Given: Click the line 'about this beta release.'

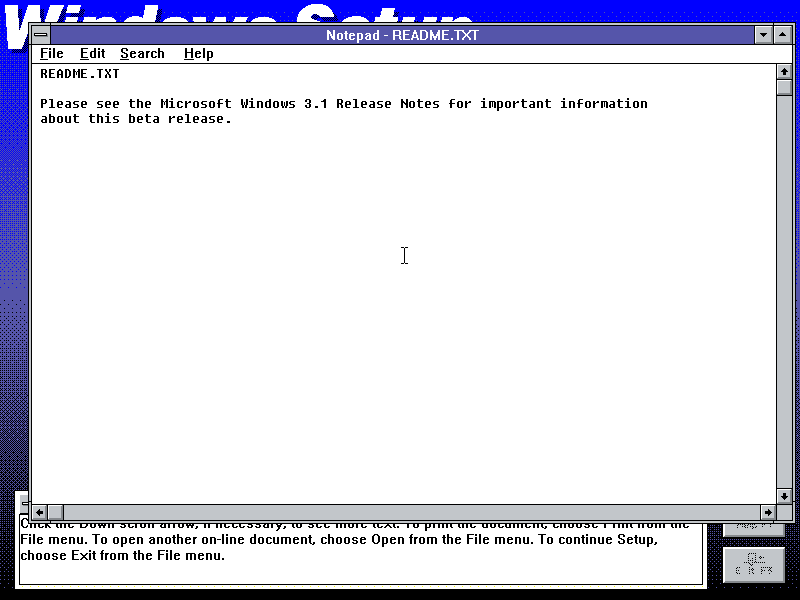Looking at the screenshot, I should pyautogui.click(x=136, y=119).
